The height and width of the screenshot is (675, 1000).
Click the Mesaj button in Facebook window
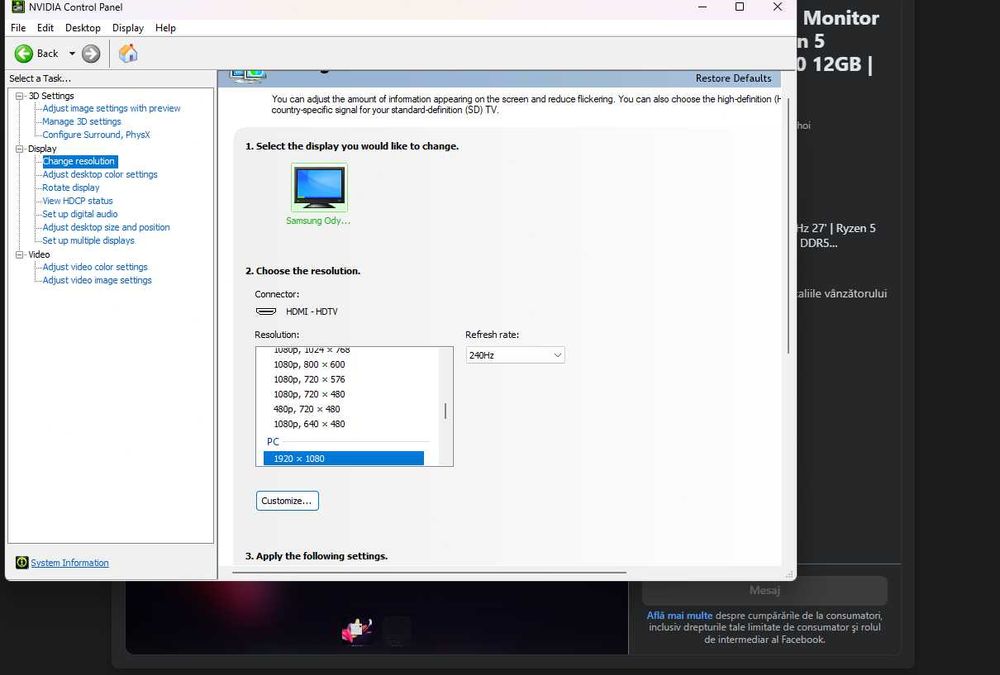(765, 590)
